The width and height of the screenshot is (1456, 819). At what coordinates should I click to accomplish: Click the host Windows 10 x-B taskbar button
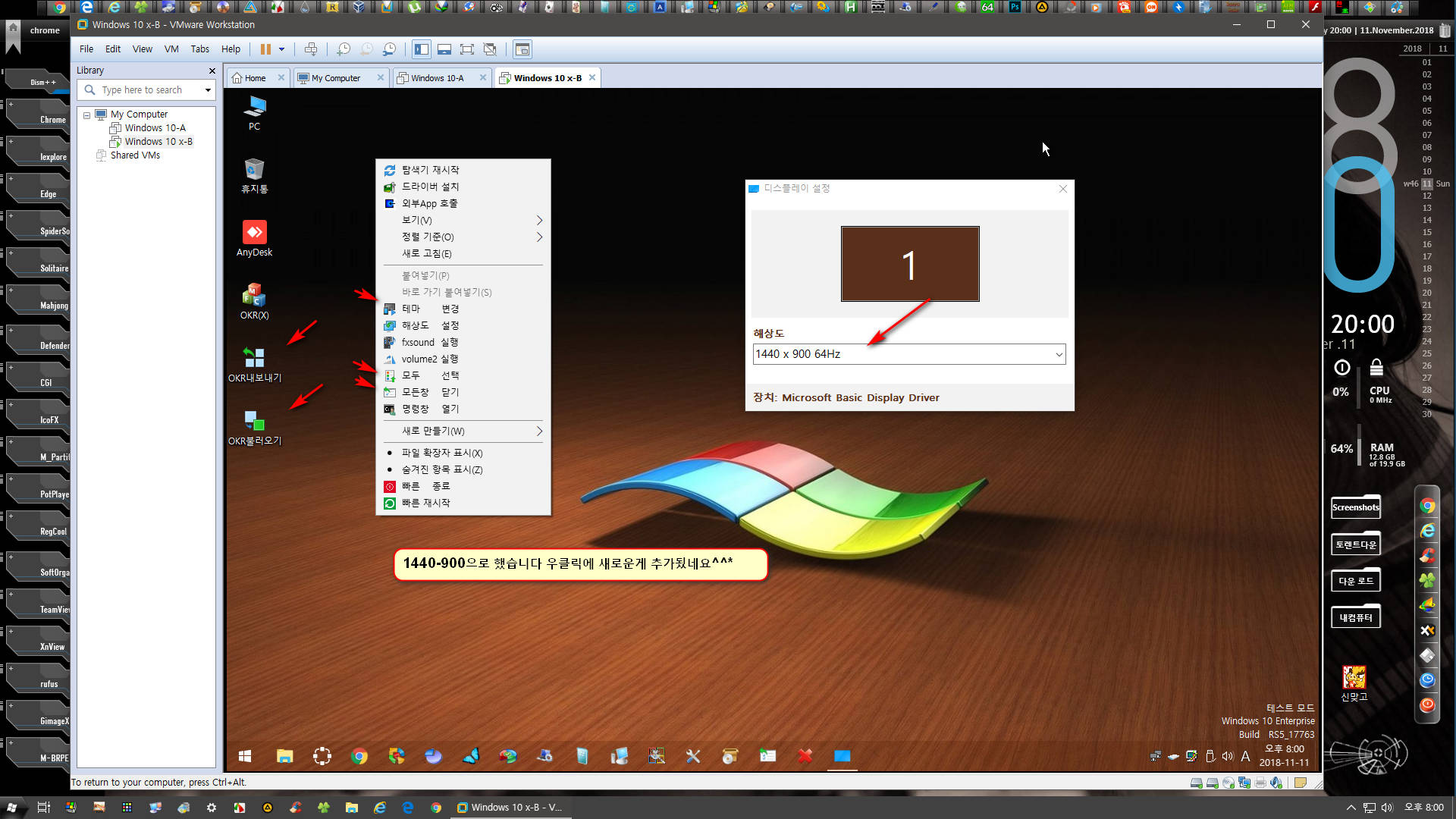(510, 808)
